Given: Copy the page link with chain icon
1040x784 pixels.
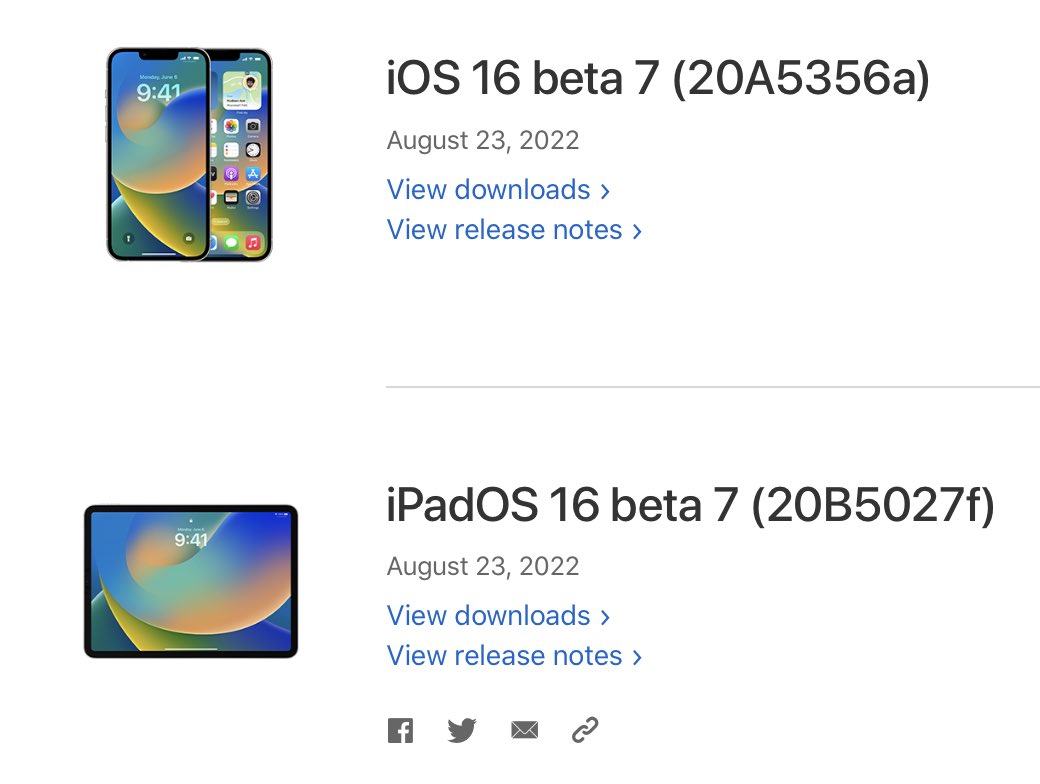Looking at the screenshot, I should pos(585,731).
